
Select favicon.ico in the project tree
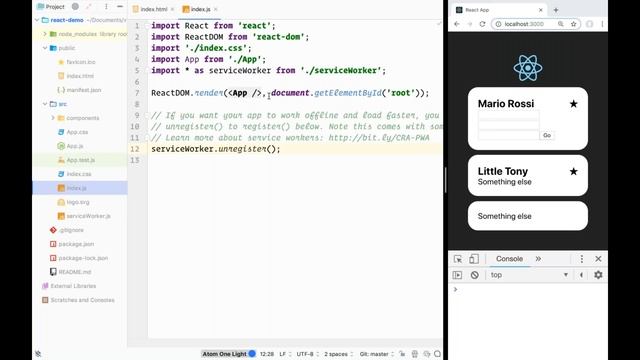coord(76,62)
